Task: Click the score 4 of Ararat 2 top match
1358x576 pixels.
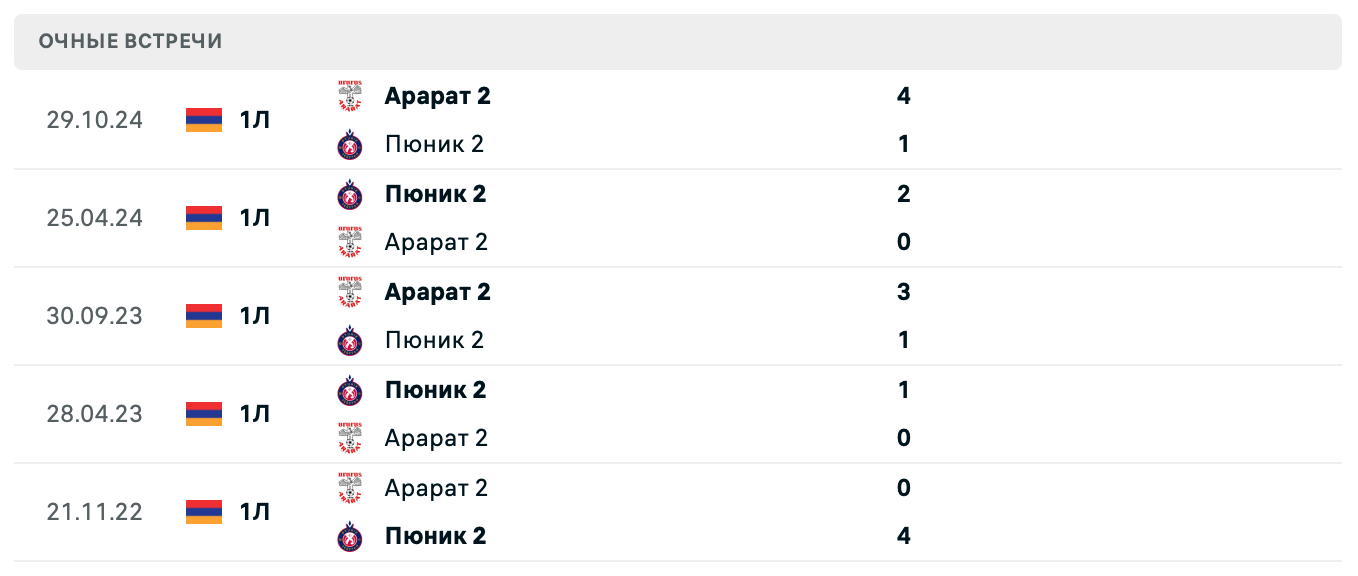Action: [903, 96]
